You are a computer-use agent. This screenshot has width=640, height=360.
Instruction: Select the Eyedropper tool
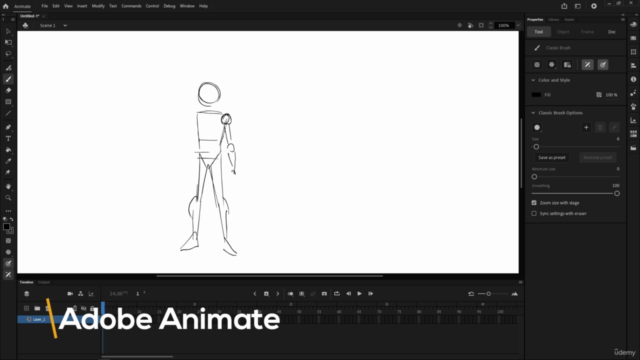click(8, 161)
